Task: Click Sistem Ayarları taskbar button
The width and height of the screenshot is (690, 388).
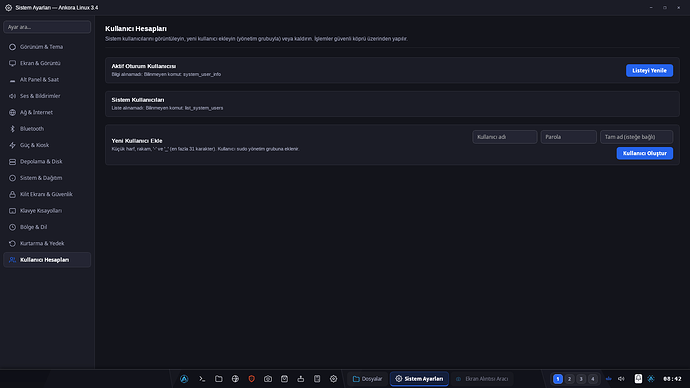Action: click(419, 379)
